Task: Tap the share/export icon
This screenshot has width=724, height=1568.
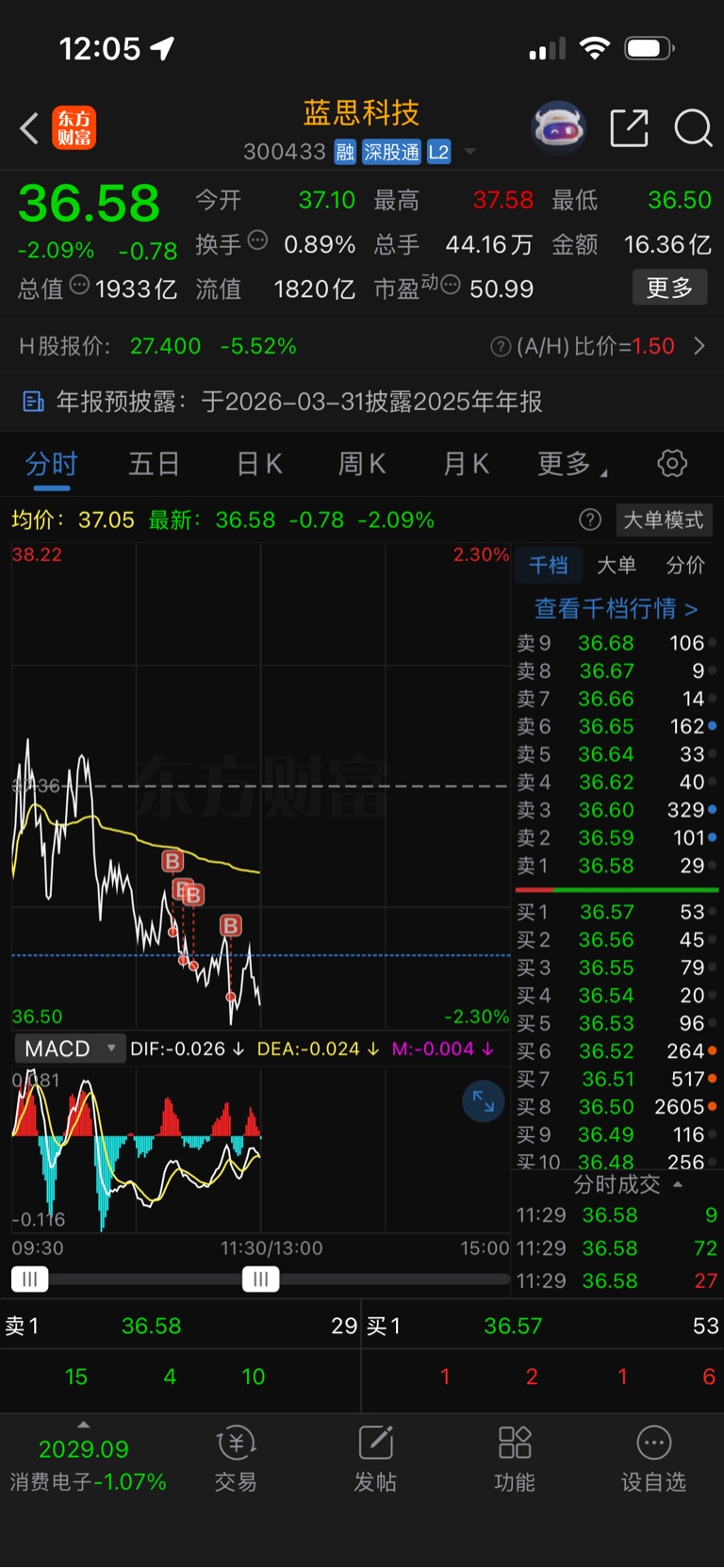Action: [x=630, y=128]
